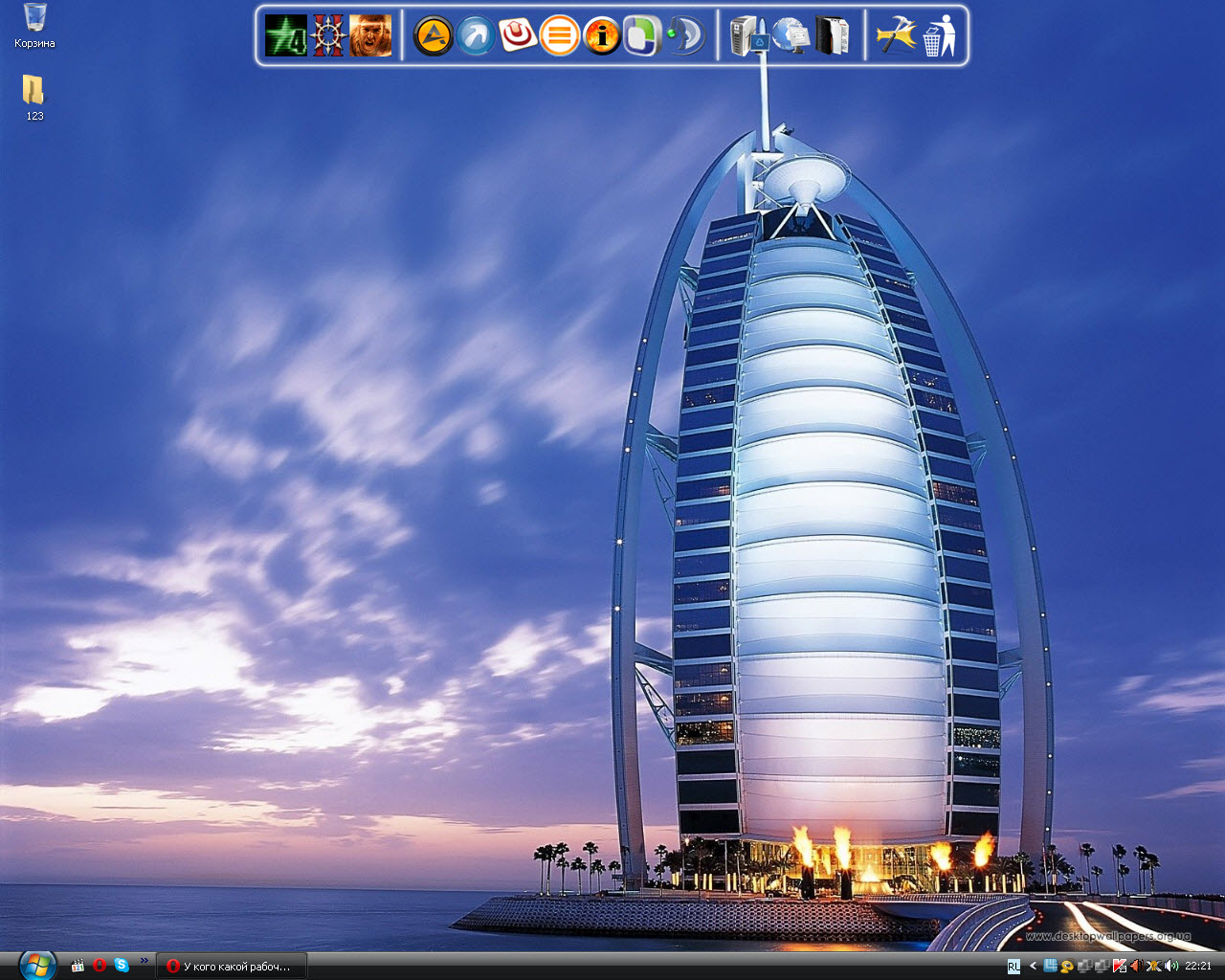The image size is (1225, 980).
Task: Launch Dawn of War II from dock
Action: [x=328, y=36]
